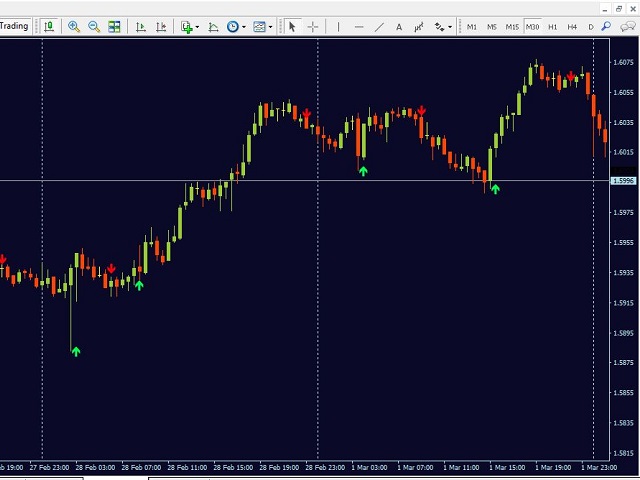Image resolution: width=640 pixels, height=480 pixels.
Task: Select the crosshair tool
Action: tap(313, 27)
